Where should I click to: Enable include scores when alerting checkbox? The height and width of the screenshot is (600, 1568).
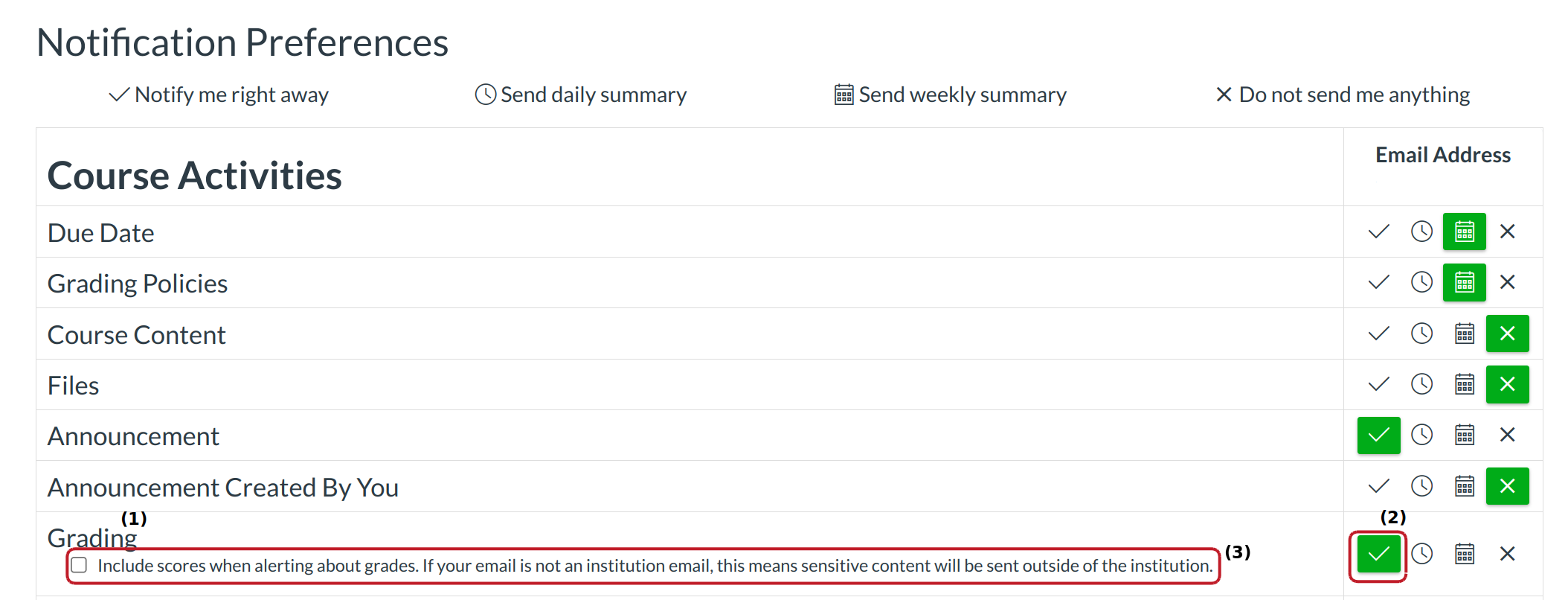coord(80,566)
